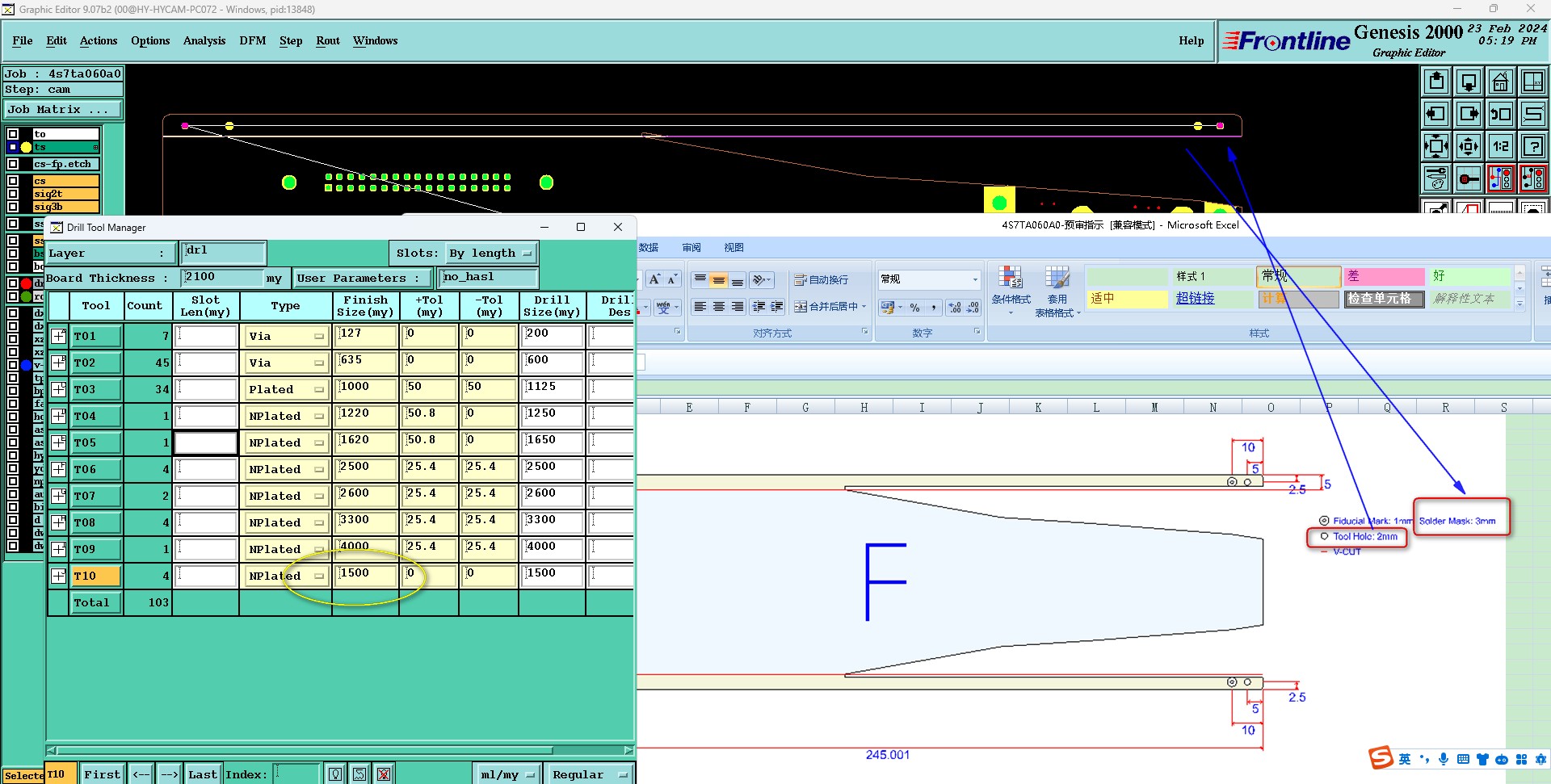Open the Rout menu

point(328,40)
